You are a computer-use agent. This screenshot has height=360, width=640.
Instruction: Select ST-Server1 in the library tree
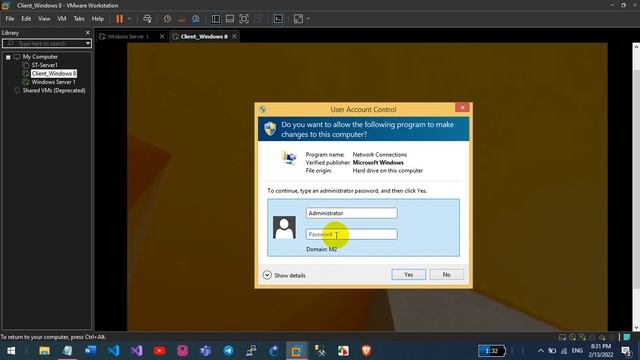[44, 65]
